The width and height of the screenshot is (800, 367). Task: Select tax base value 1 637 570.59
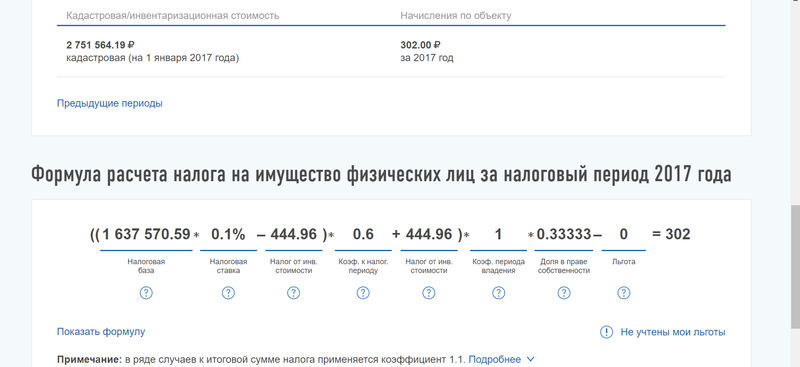tap(146, 234)
